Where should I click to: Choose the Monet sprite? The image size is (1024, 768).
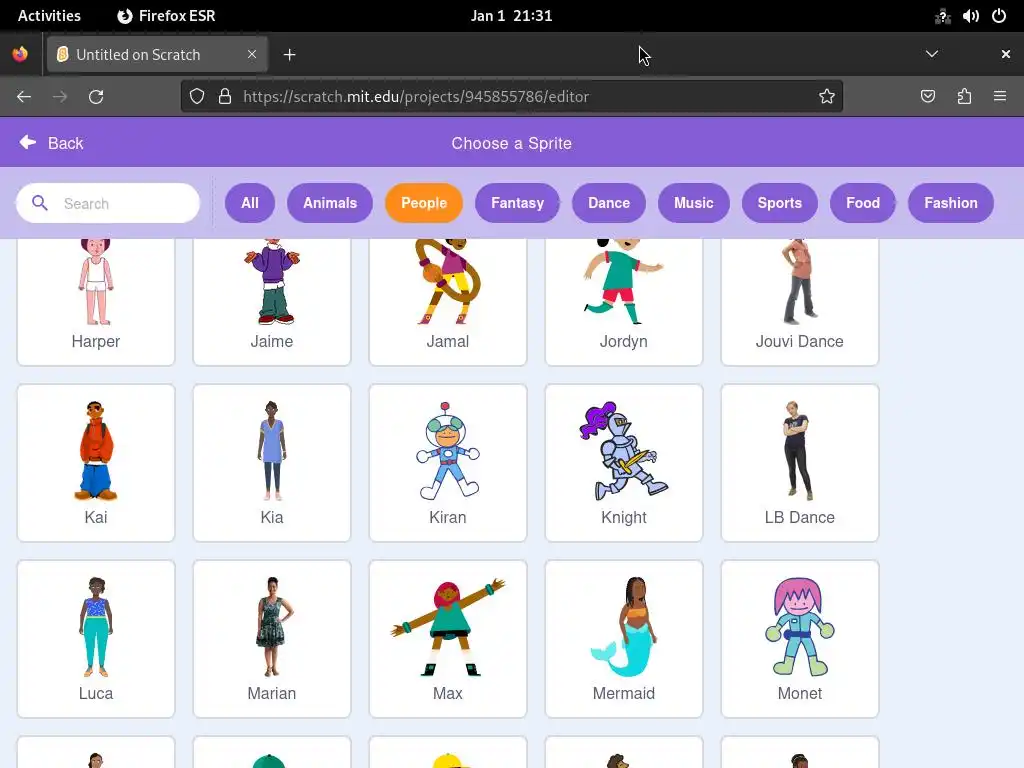click(x=800, y=639)
